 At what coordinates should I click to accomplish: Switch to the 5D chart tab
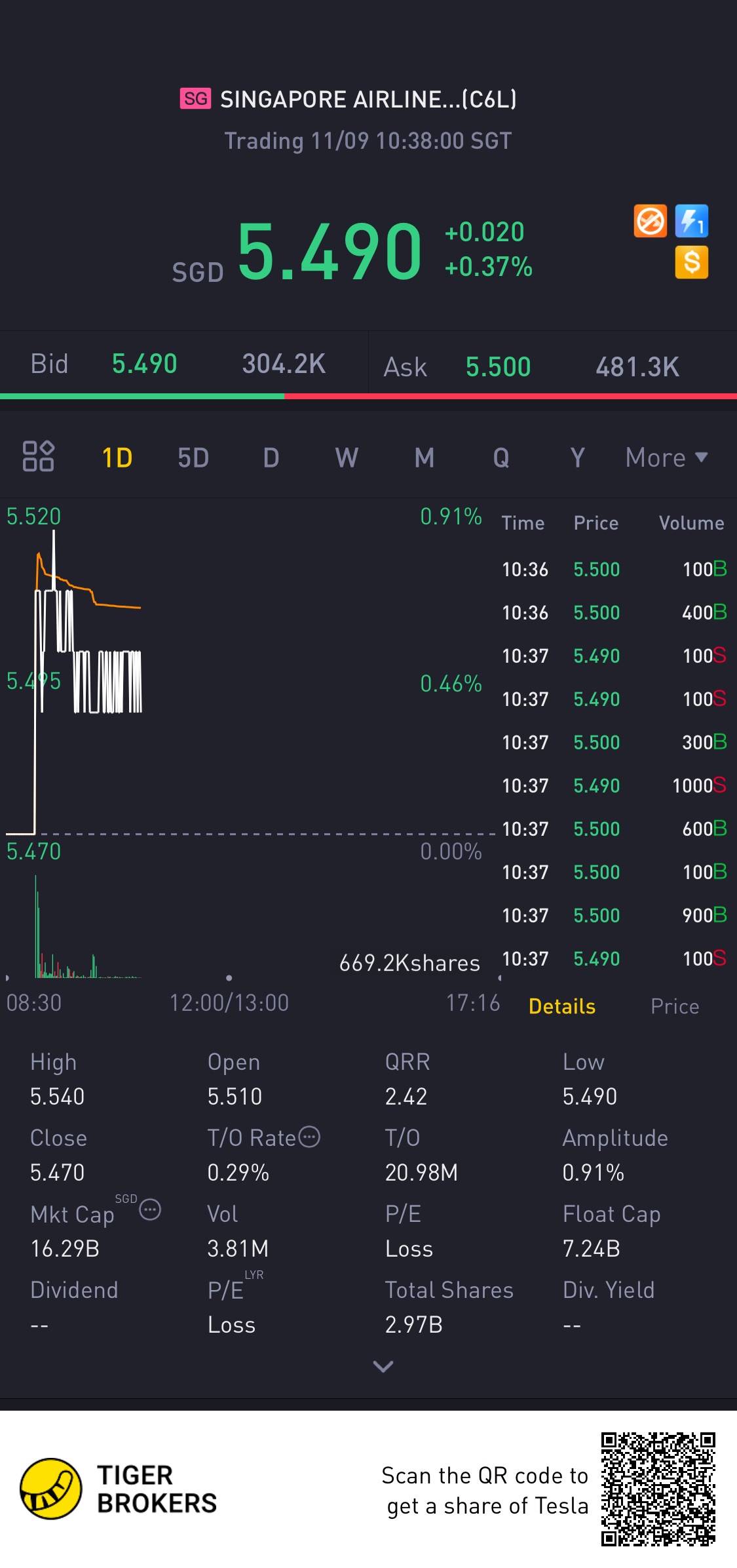pyautogui.click(x=193, y=458)
